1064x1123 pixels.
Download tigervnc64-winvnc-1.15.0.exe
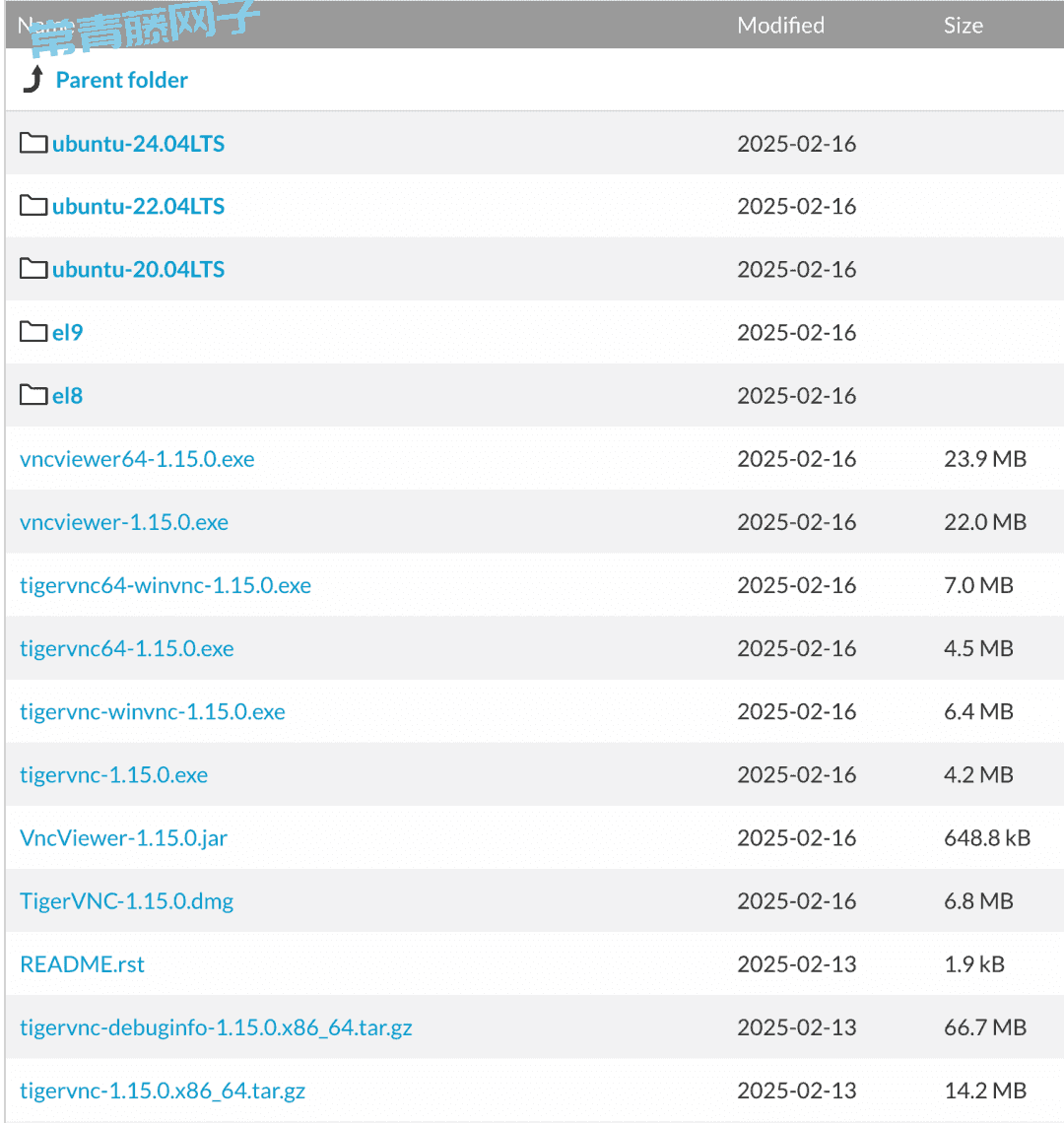coord(166,585)
